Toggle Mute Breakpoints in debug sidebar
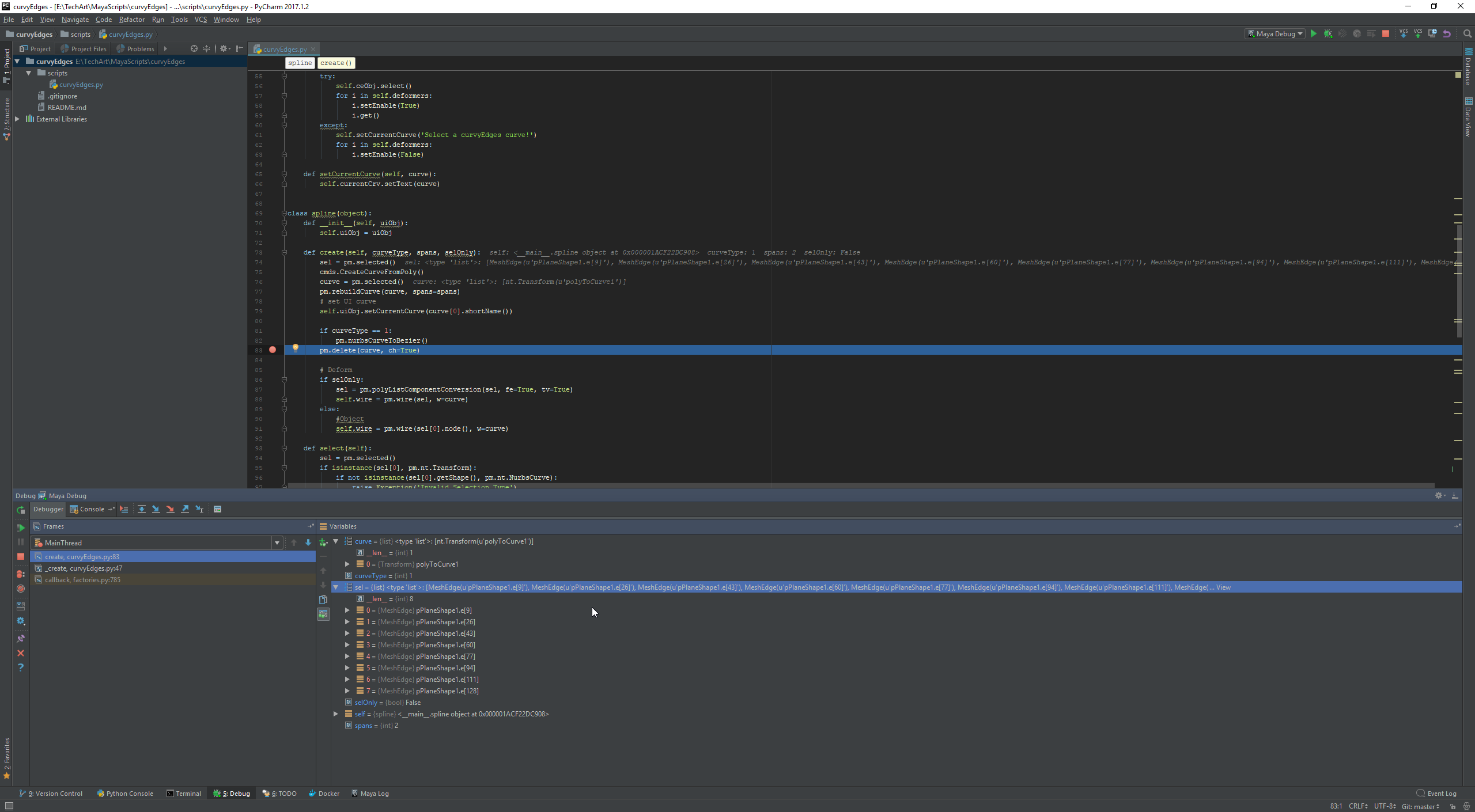Screen dimensions: 1475x812 [21, 589]
